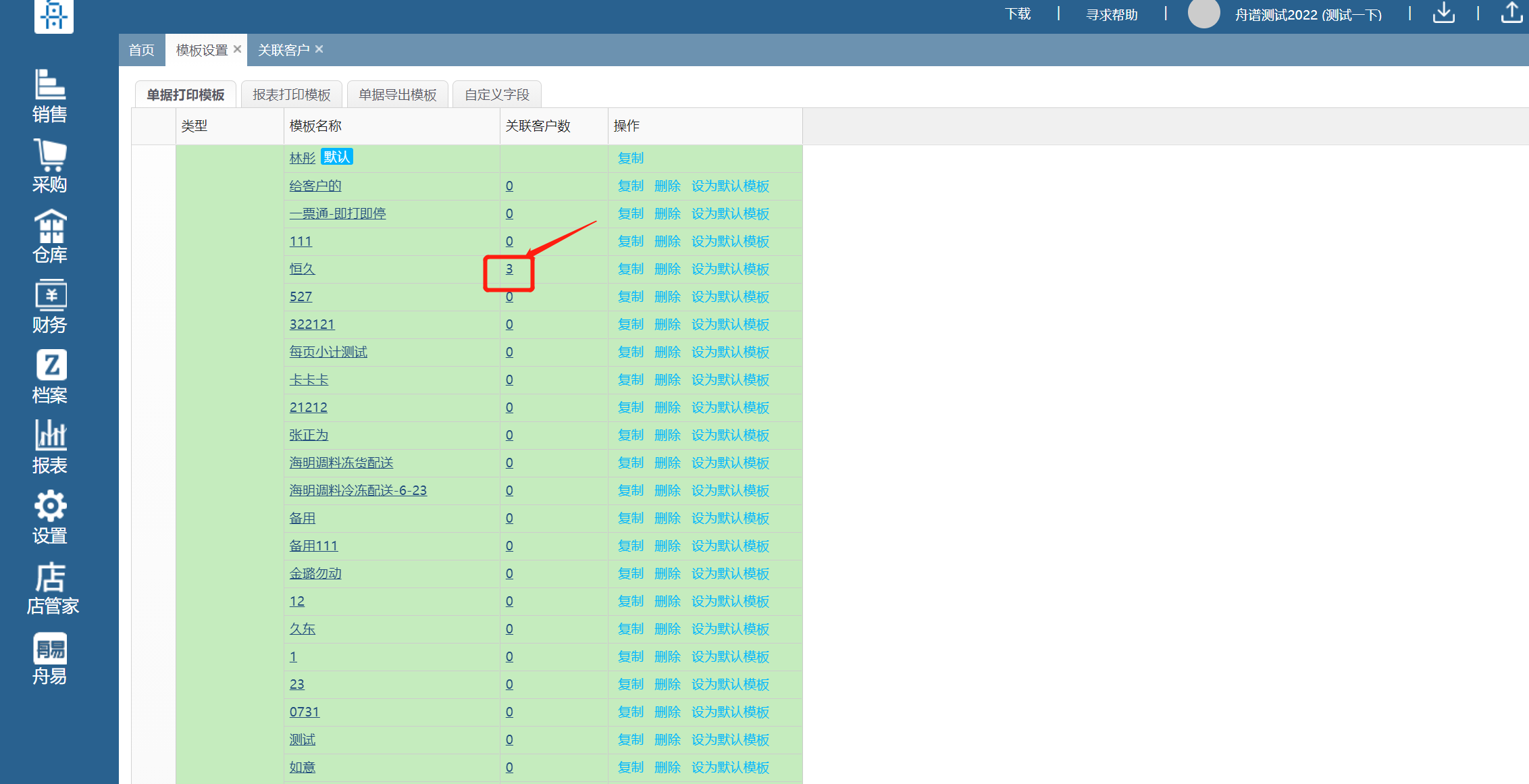This screenshot has width=1529, height=784.
Task: Switch to the 模板设置 tab
Action: (202, 50)
